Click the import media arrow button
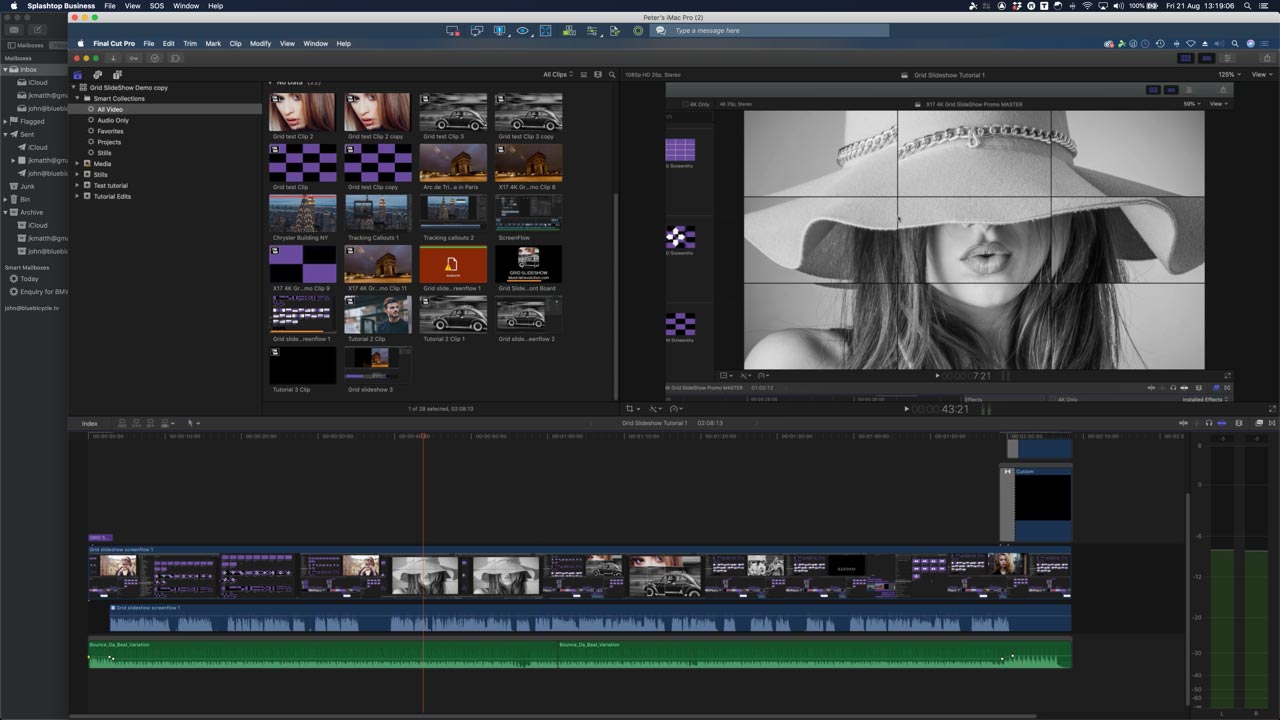The width and height of the screenshot is (1280, 720). coord(113,58)
